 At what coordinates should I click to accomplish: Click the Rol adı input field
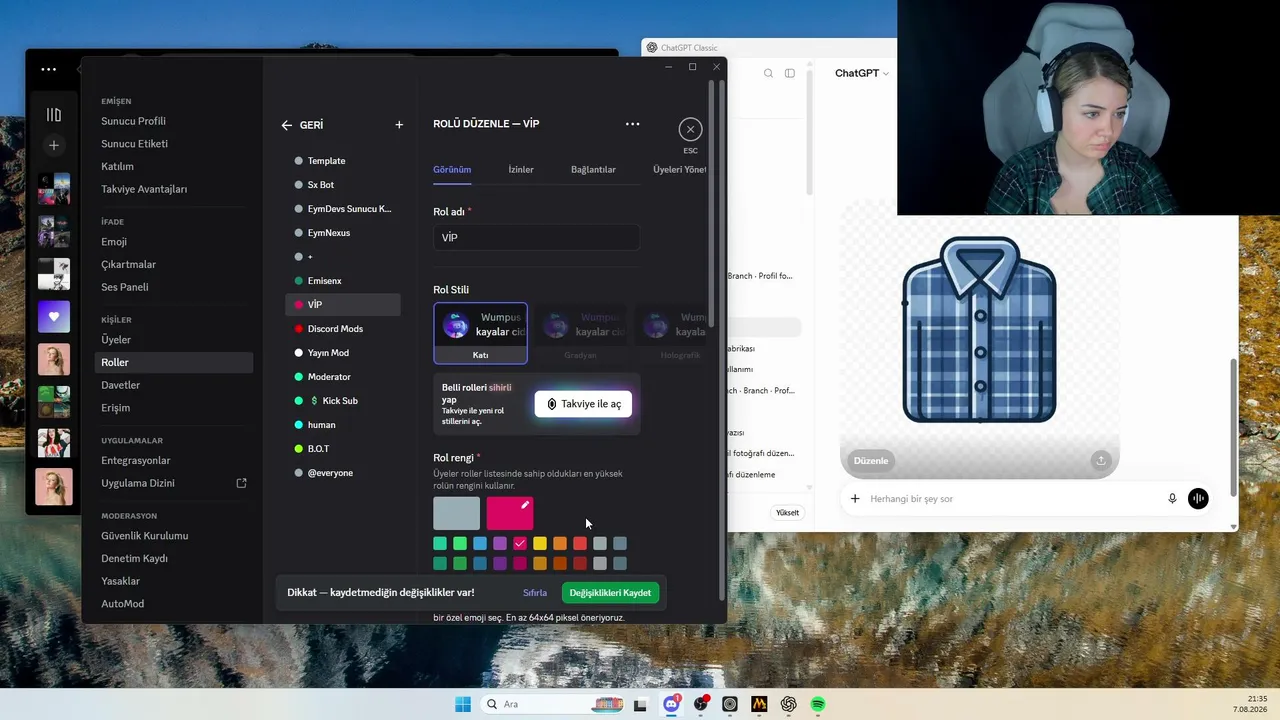pos(536,237)
